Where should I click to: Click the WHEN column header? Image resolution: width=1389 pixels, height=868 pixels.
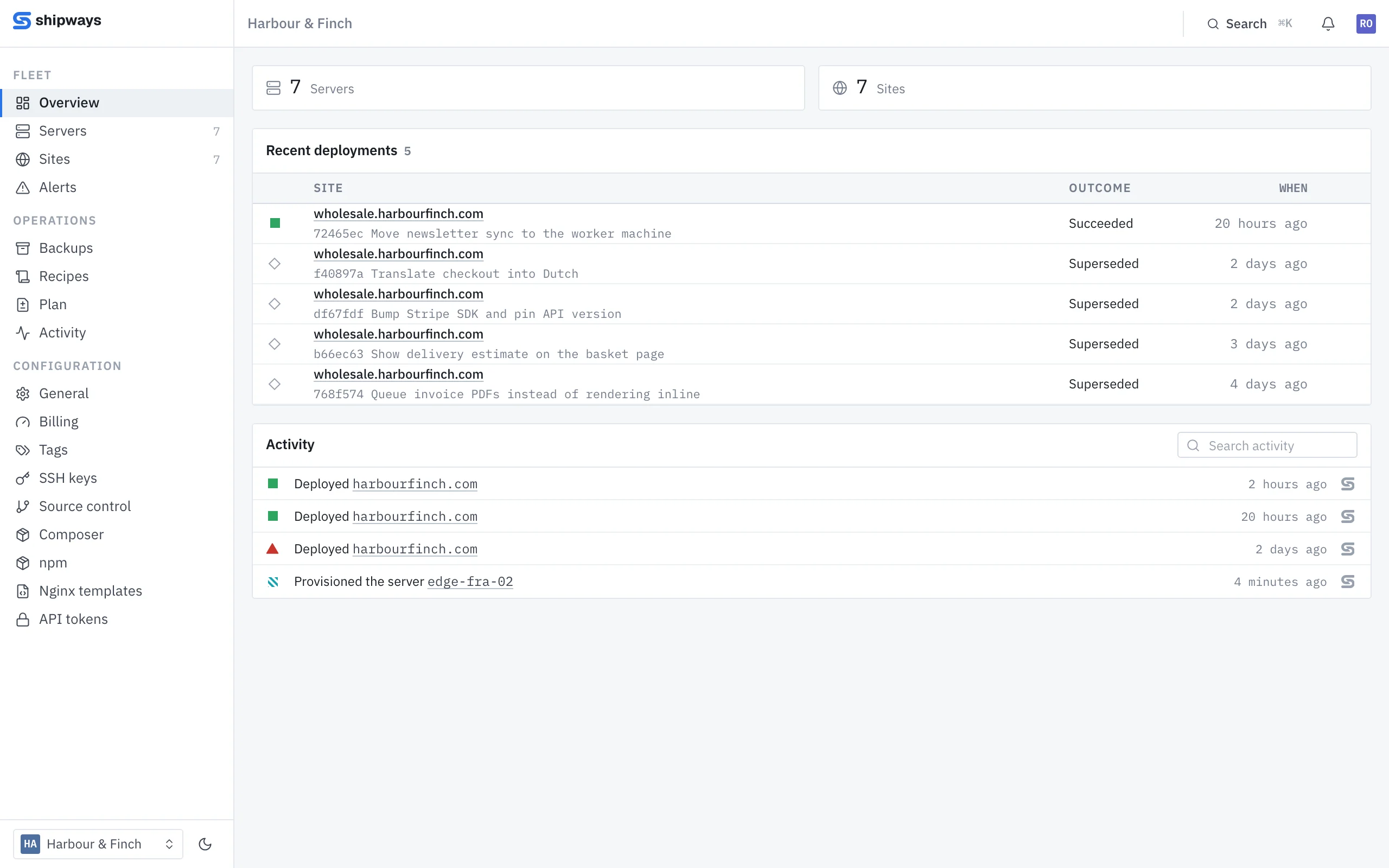(x=1292, y=188)
